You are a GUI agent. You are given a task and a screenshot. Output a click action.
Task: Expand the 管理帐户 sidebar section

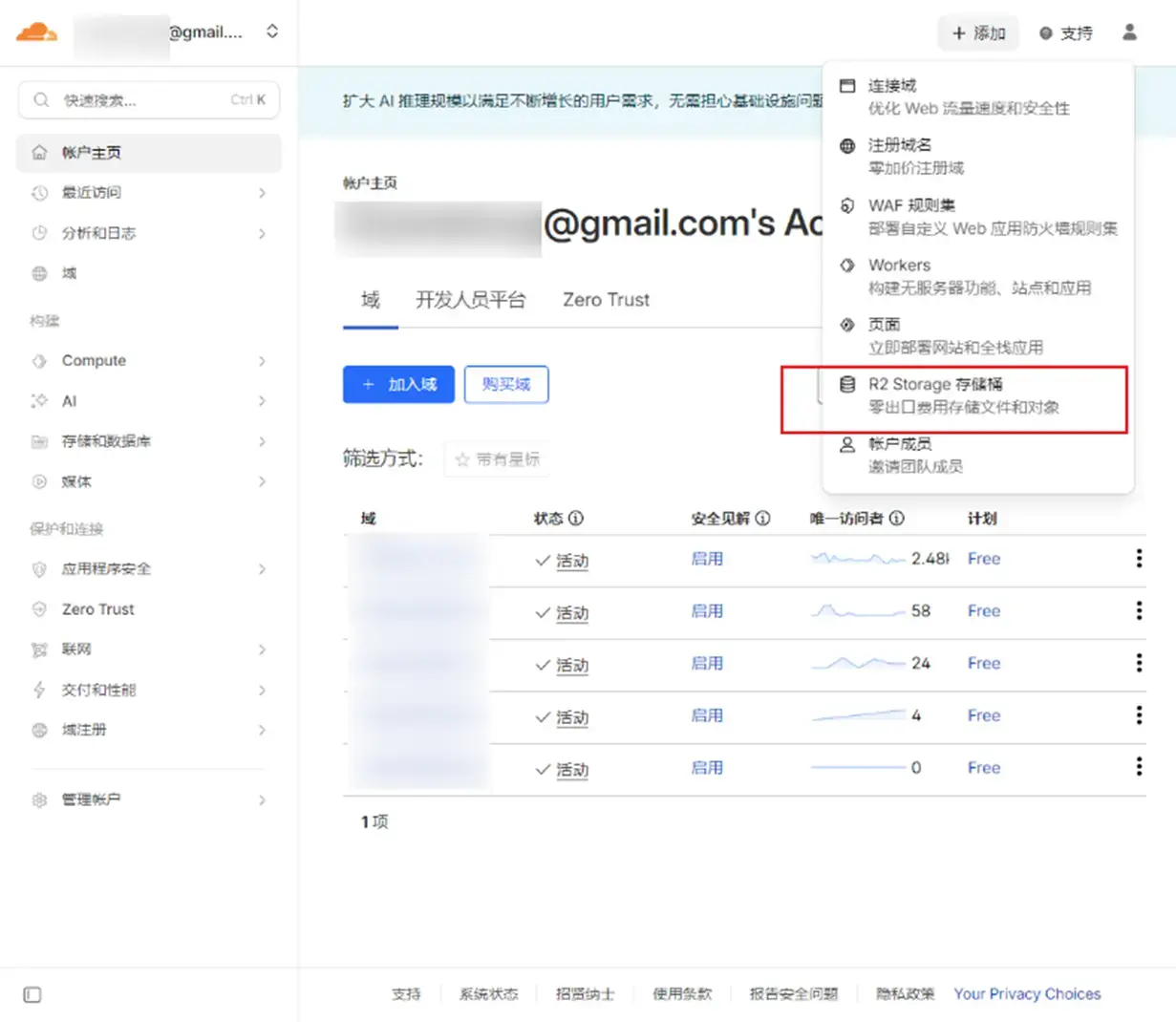pyautogui.click(x=148, y=799)
